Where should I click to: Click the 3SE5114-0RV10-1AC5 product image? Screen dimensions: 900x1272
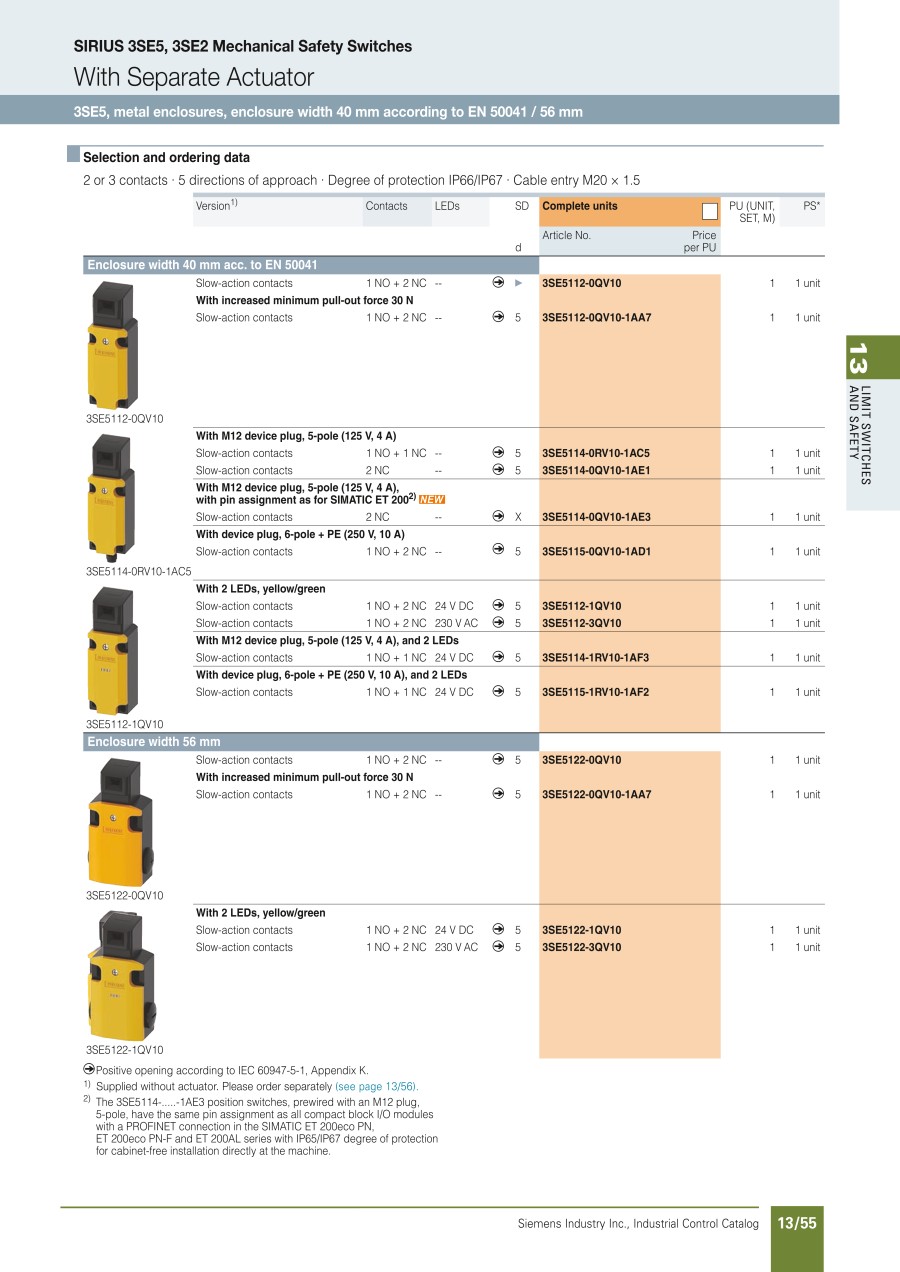coord(115,500)
